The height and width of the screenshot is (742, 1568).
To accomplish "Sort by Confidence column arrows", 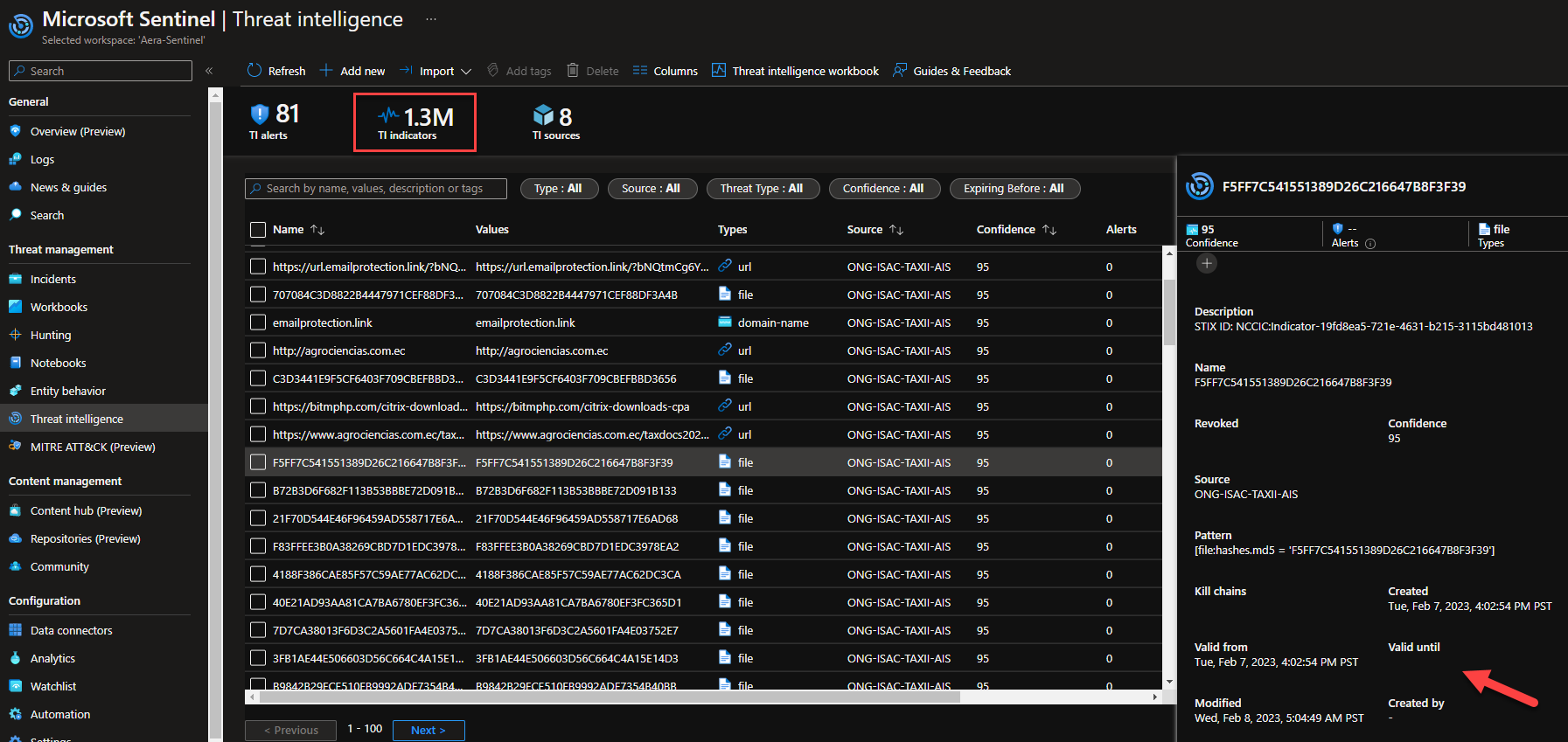I will [1049, 230].
